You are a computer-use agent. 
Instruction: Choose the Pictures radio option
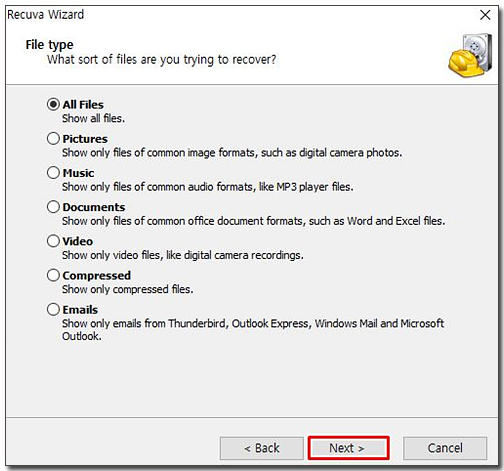coord(53,138)
